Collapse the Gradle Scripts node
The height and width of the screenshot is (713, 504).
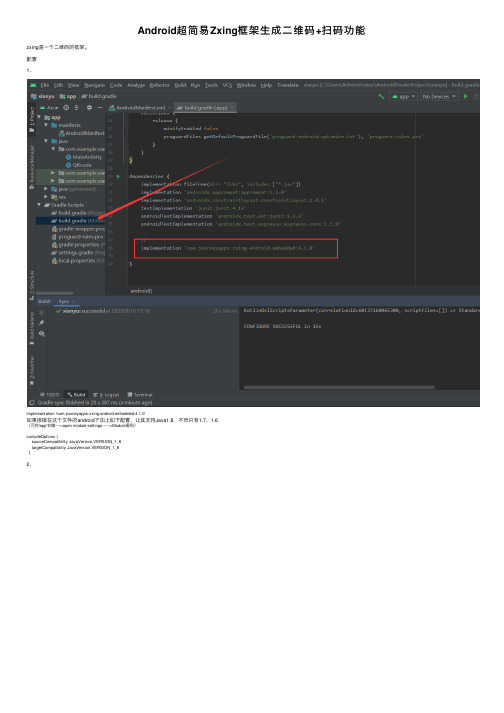(40, 205)
